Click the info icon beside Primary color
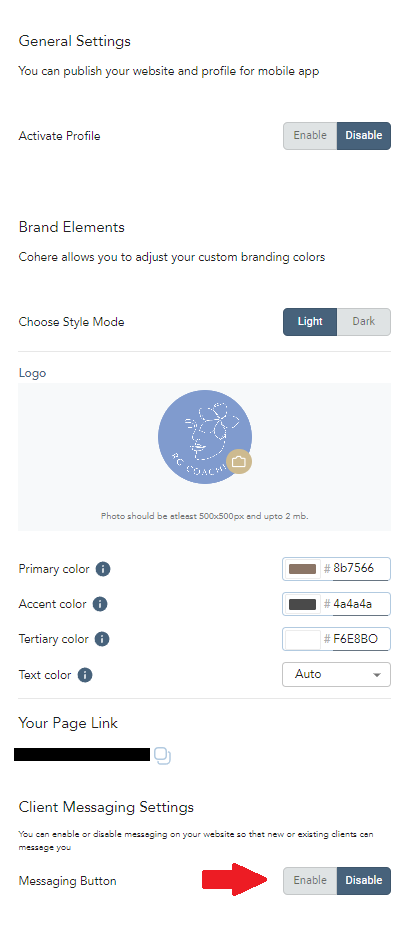 tap(103, 569)
